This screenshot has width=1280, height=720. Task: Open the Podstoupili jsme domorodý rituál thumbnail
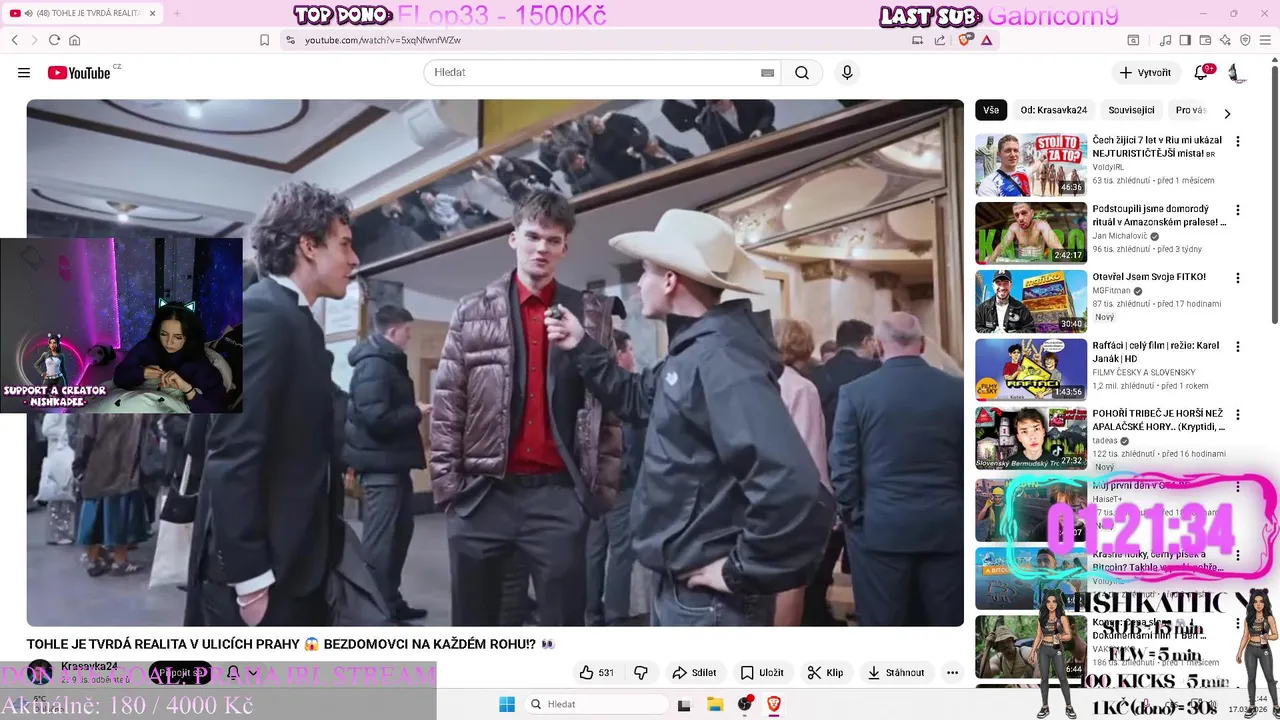(1031, 233)
